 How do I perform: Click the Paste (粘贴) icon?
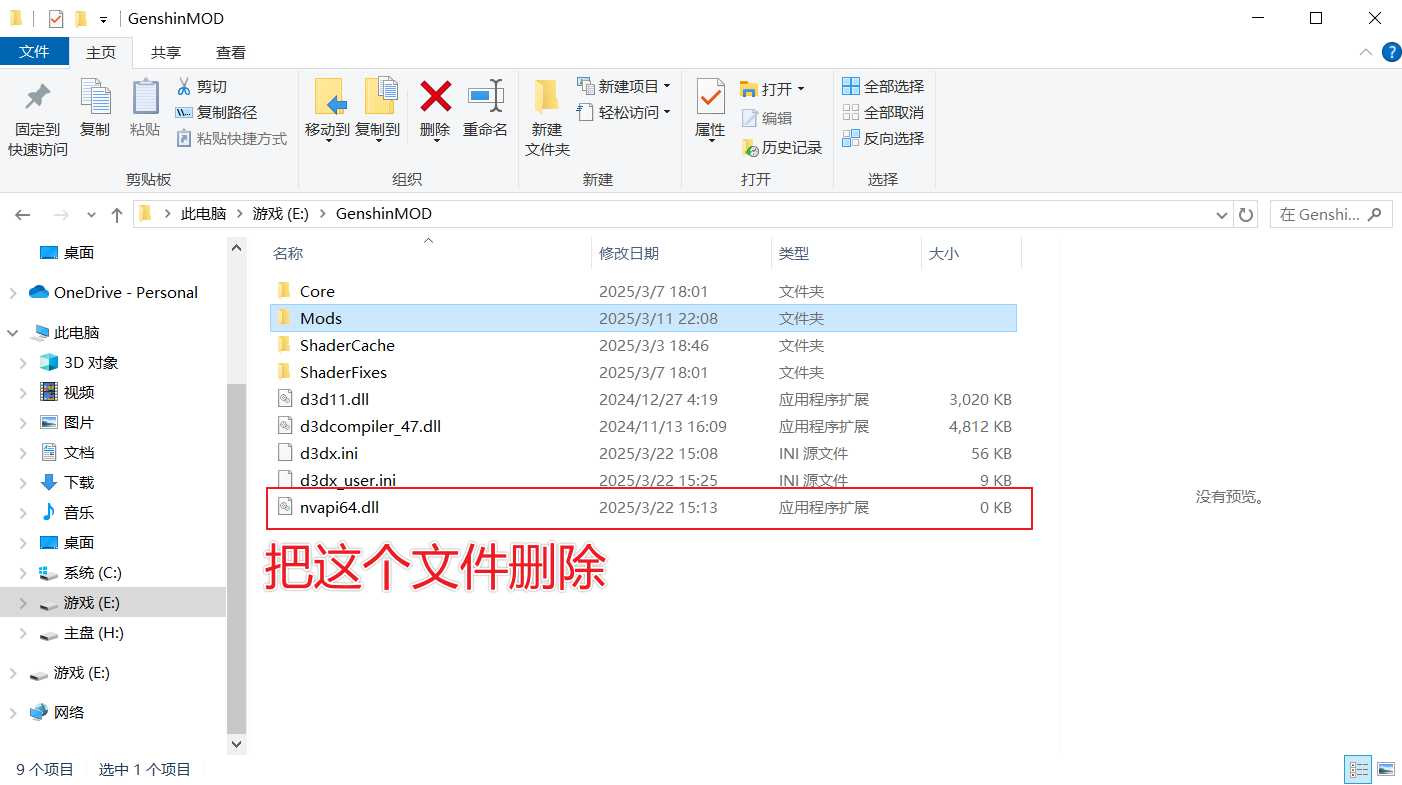144,110
